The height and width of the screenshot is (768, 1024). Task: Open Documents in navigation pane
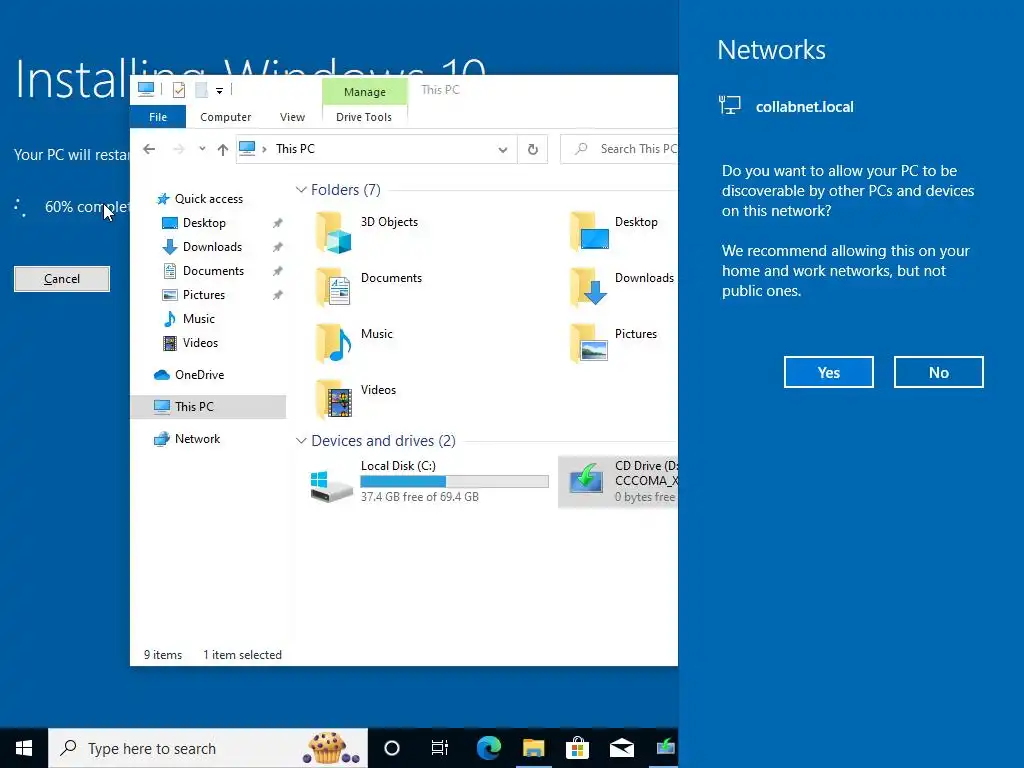click(213, 271)
